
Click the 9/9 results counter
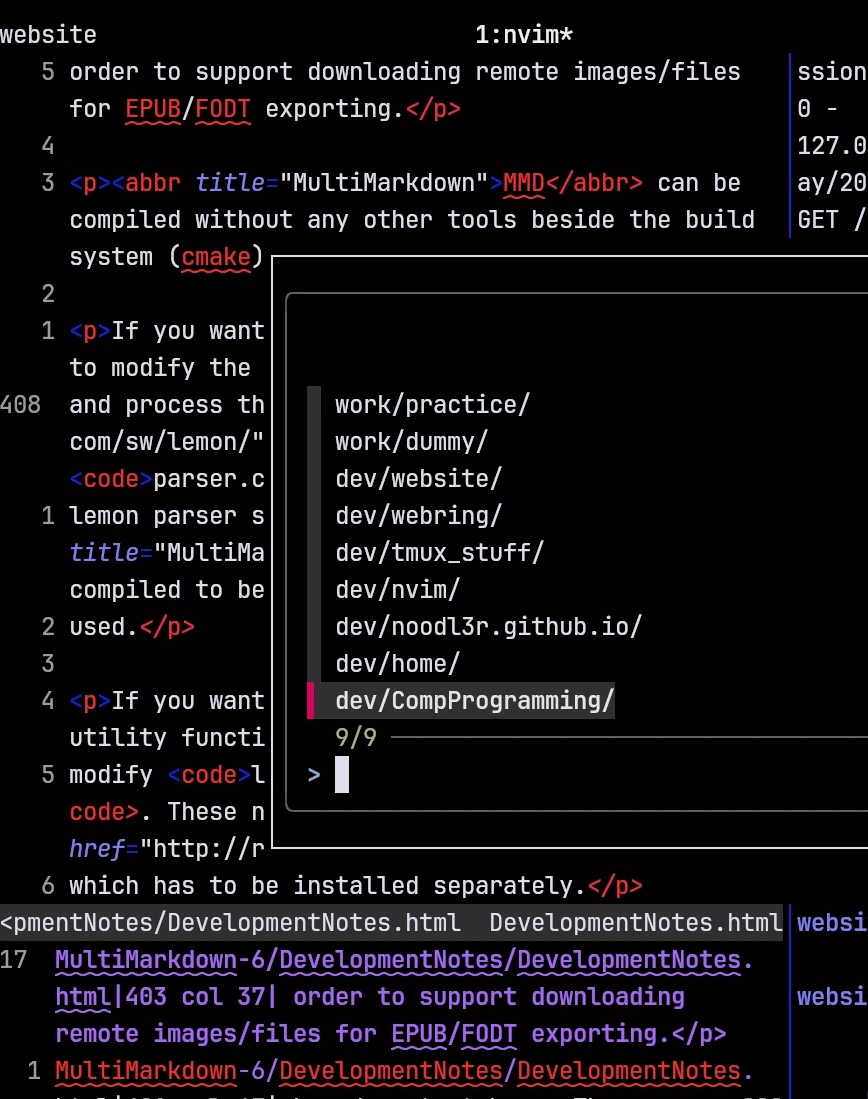pos(355,737)
